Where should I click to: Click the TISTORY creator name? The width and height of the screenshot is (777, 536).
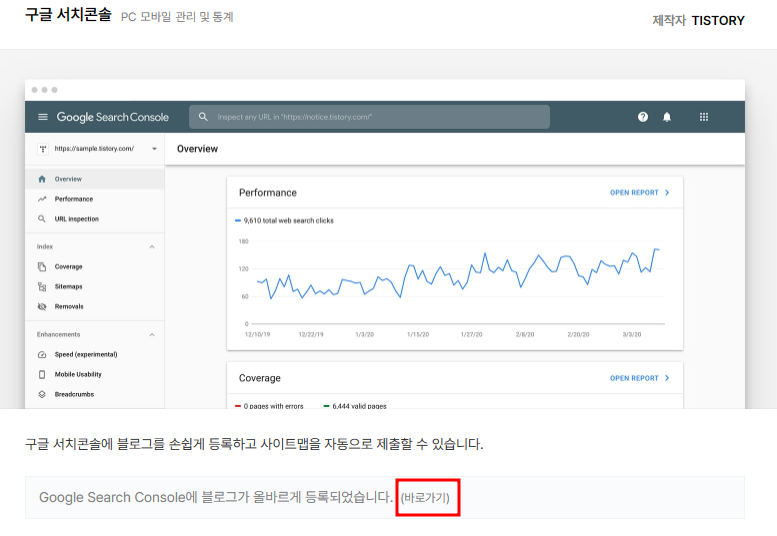718,20
